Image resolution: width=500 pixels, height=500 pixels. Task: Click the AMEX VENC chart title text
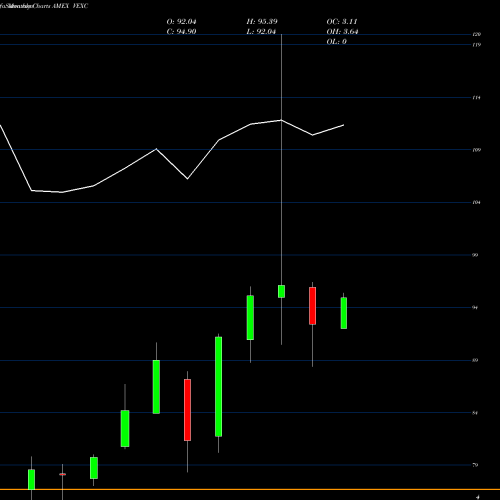click(70, 6)
